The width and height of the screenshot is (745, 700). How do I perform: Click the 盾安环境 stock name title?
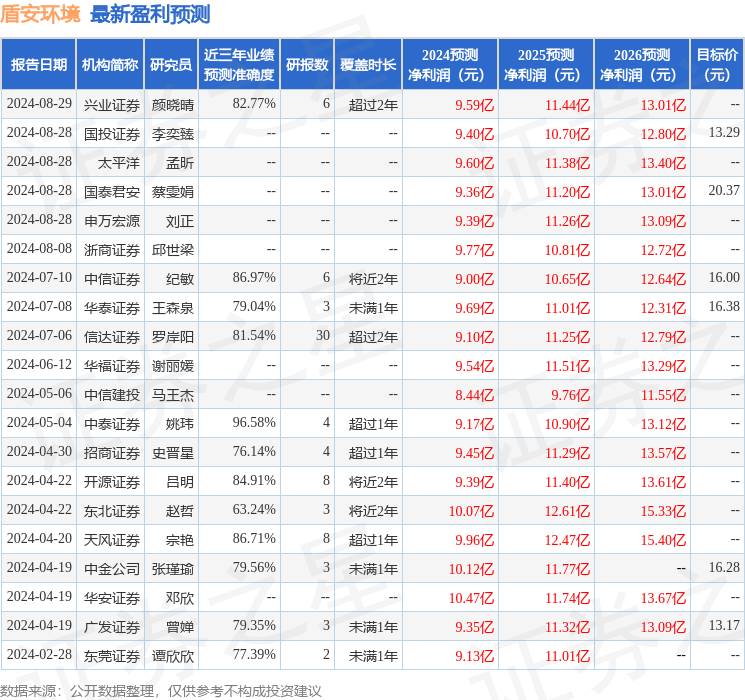coord(41,14)
